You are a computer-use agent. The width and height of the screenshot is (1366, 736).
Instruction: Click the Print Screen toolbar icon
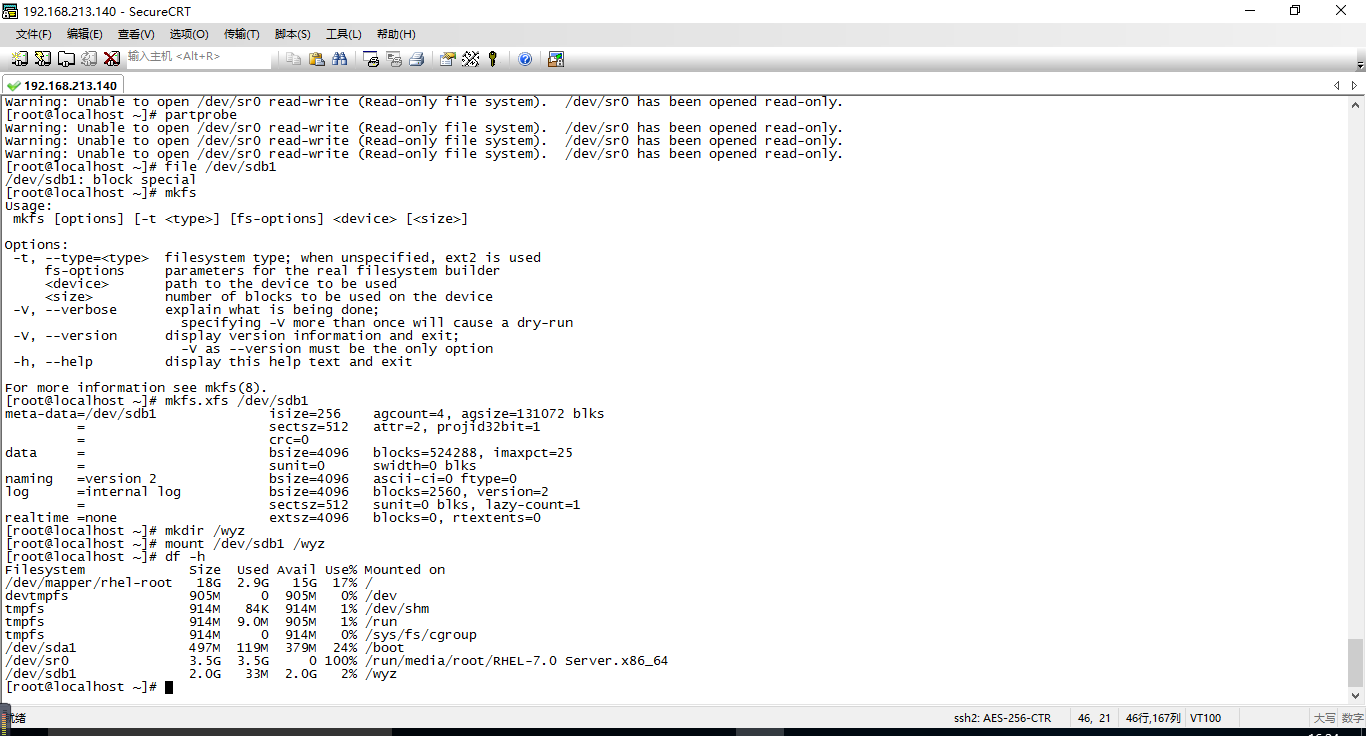tap(370, 59)
